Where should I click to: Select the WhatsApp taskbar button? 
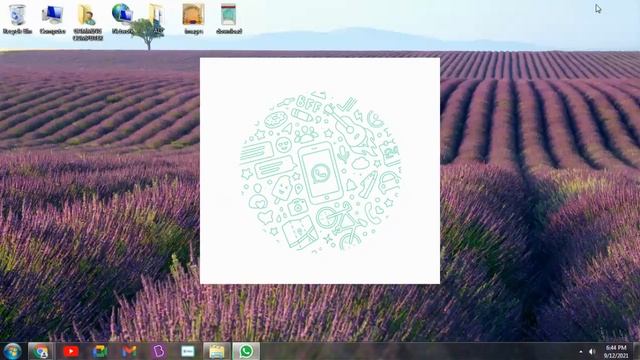246,351
